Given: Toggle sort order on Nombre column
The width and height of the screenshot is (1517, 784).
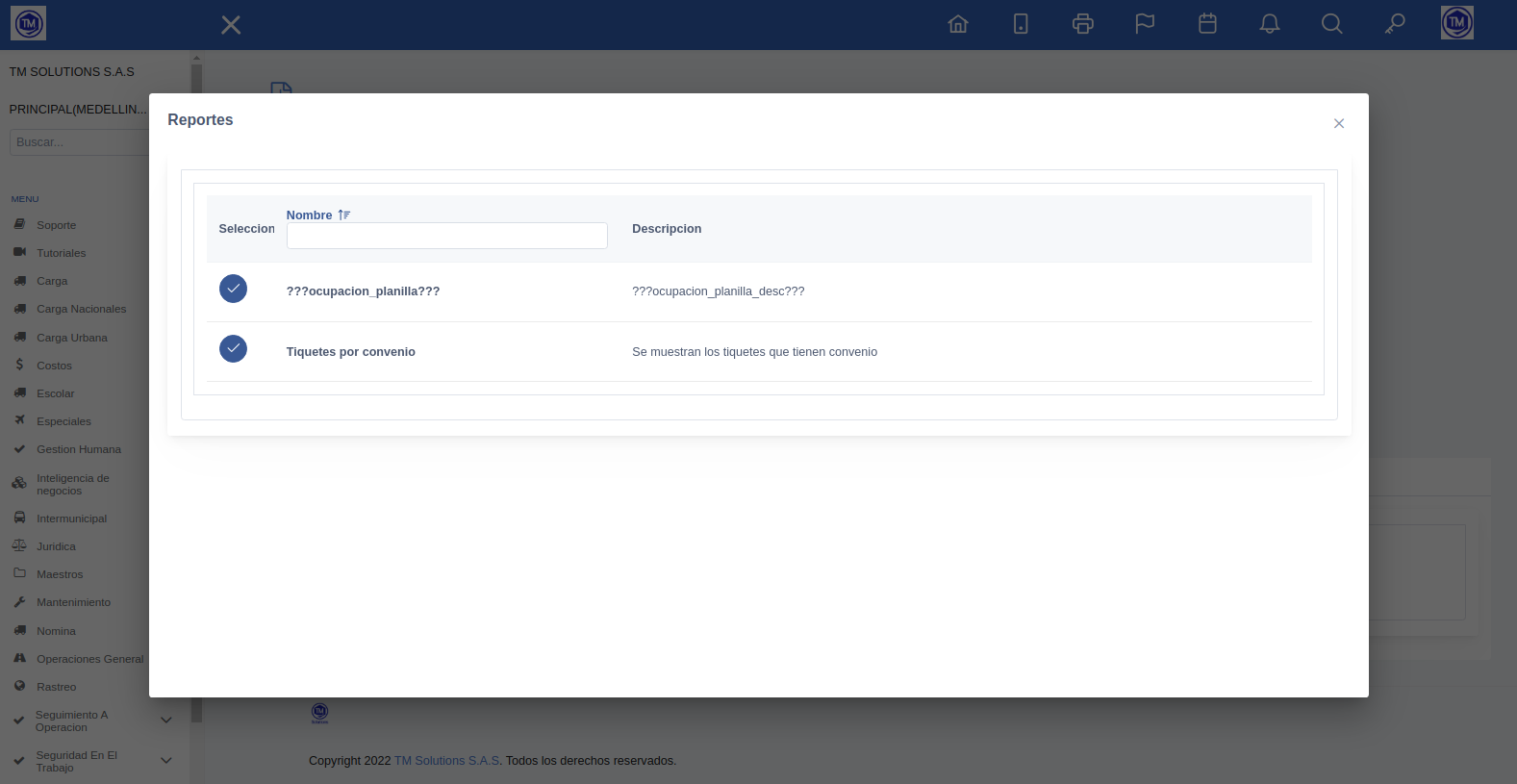Looking at the screenshot, I should coord(343,215).
